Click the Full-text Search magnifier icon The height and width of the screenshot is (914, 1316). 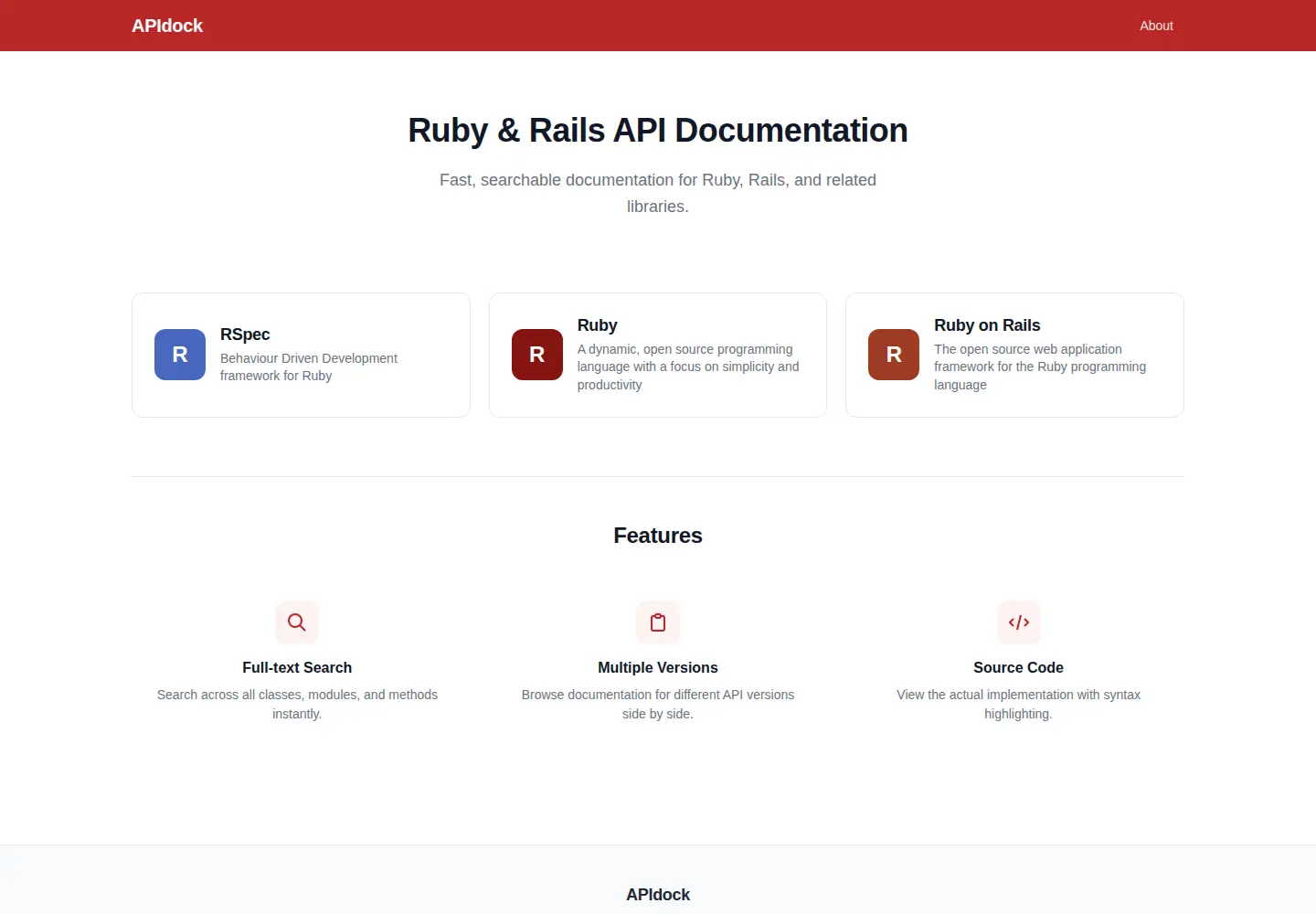point(297,622)
